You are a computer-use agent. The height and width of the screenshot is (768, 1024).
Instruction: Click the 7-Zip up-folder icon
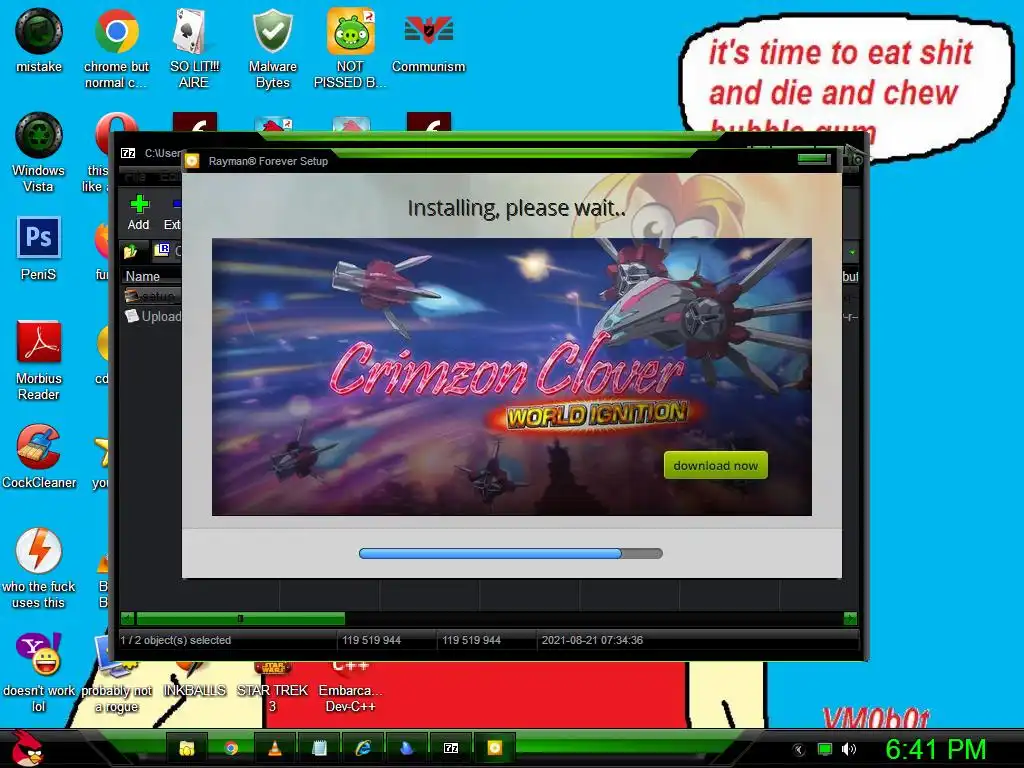click(131, 251)
